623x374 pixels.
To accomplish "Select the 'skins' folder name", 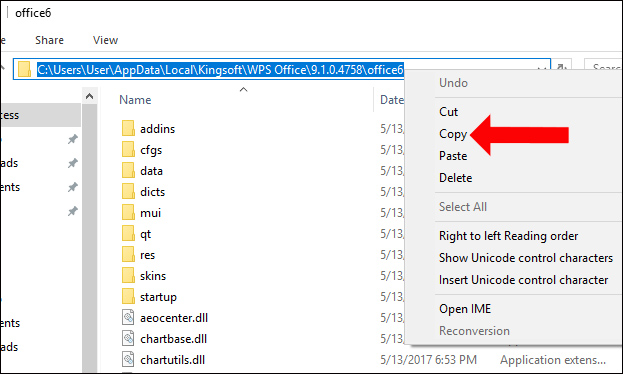I will point(153,276).
